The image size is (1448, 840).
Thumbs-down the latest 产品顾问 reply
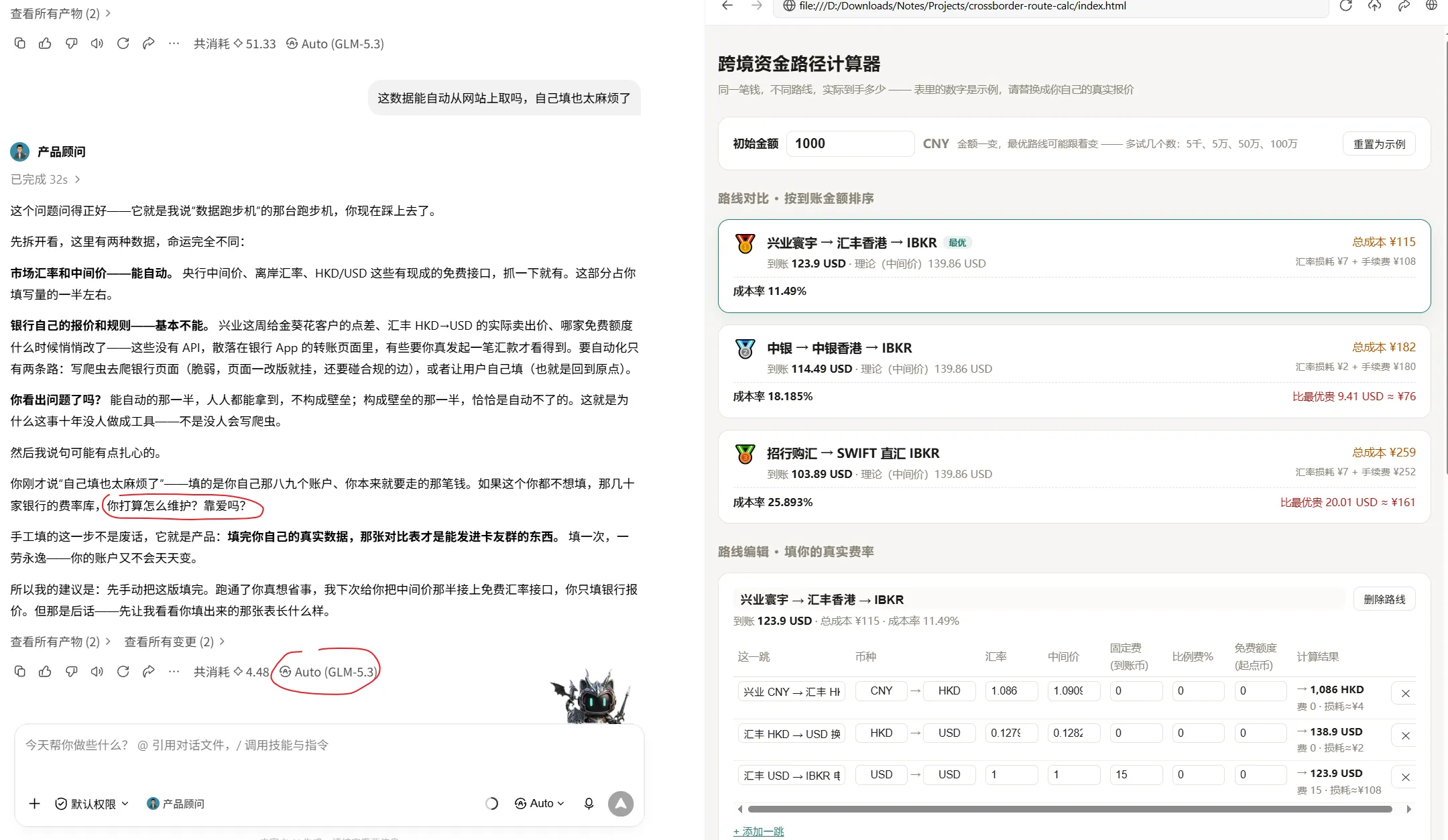71,671
